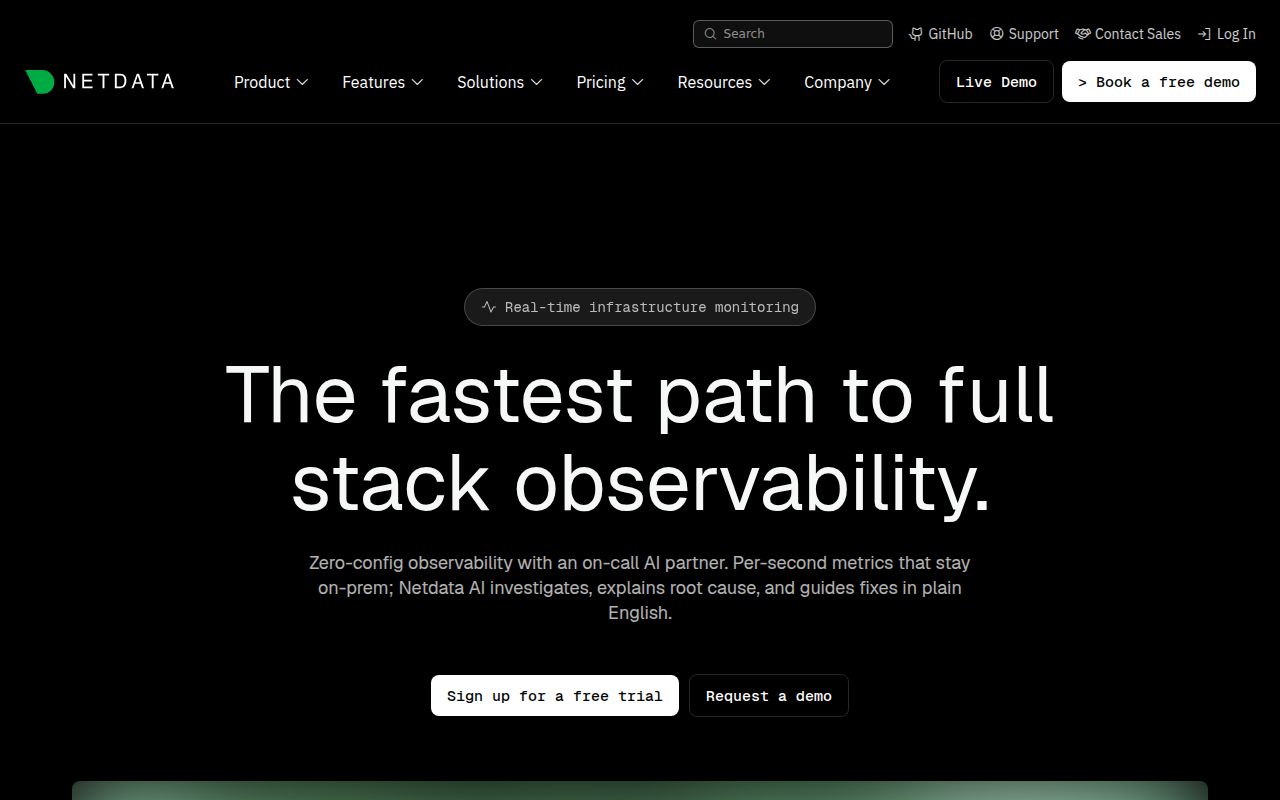Click the GitHub cat icon
Viewport: 1280px width, 800px height.
[916, 34]
